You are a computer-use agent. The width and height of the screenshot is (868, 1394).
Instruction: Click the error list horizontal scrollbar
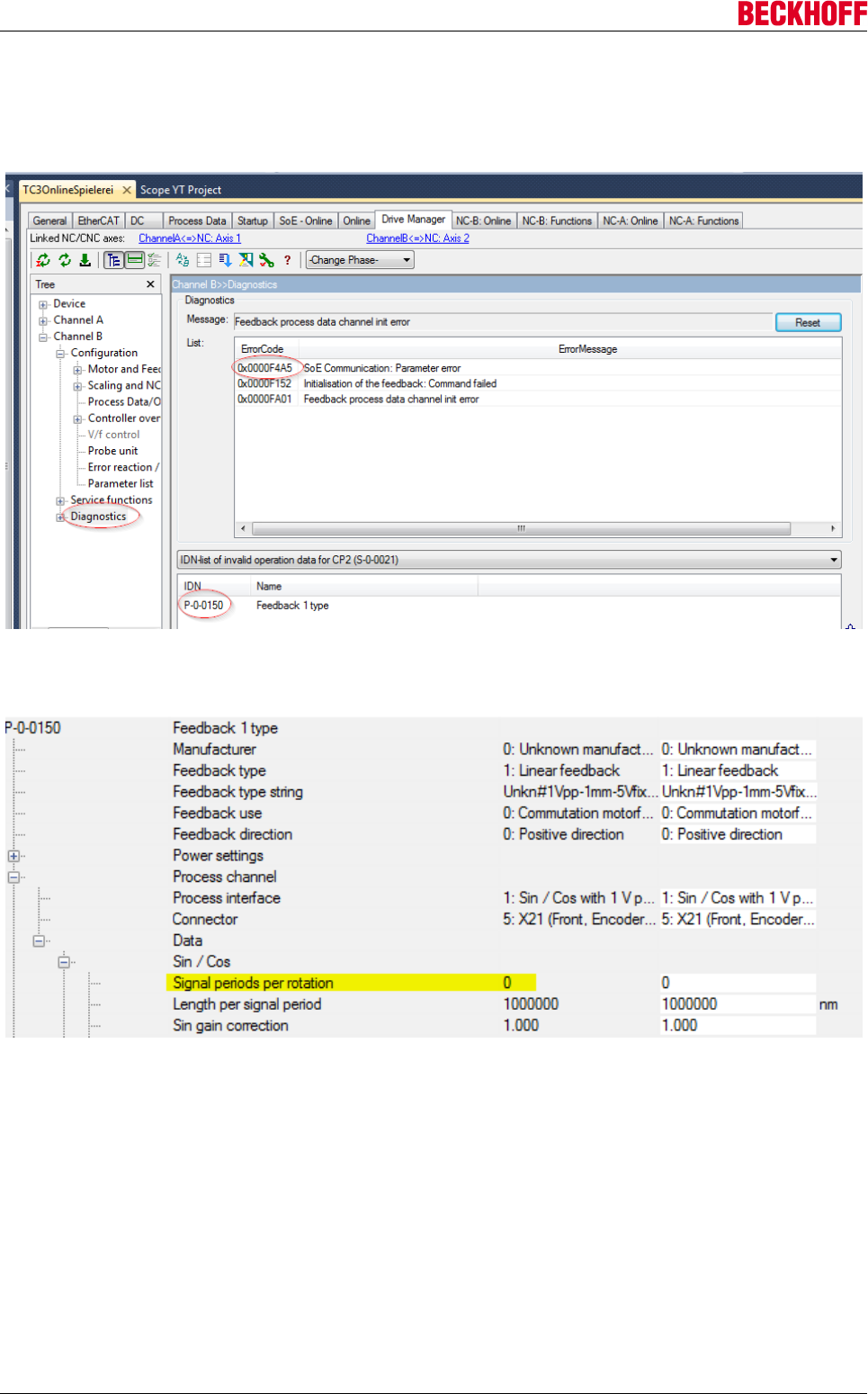coord(521,528)
